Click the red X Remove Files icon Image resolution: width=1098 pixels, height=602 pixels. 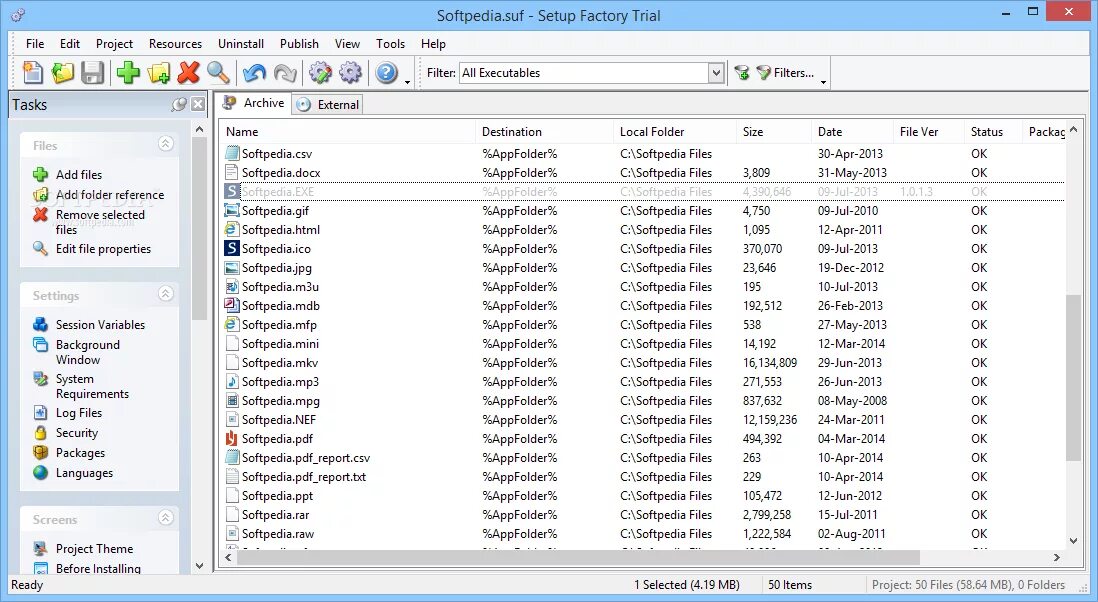click(x=188, y=73)
